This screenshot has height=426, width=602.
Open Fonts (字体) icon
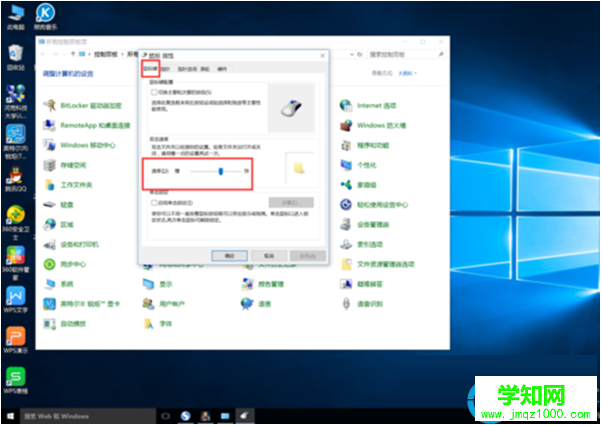pos(148,324)
